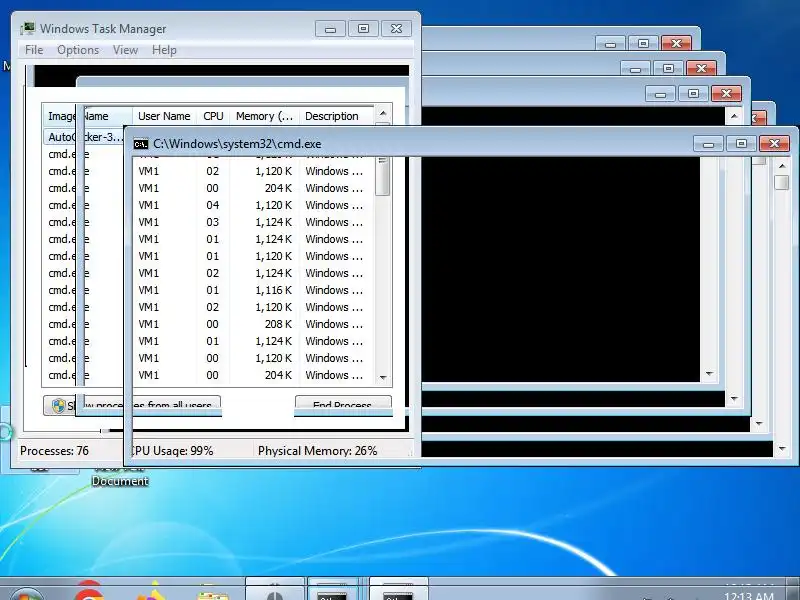The image size is (800, 600).
Task: Select the Document desktop icon label
Action: (120, 481)
